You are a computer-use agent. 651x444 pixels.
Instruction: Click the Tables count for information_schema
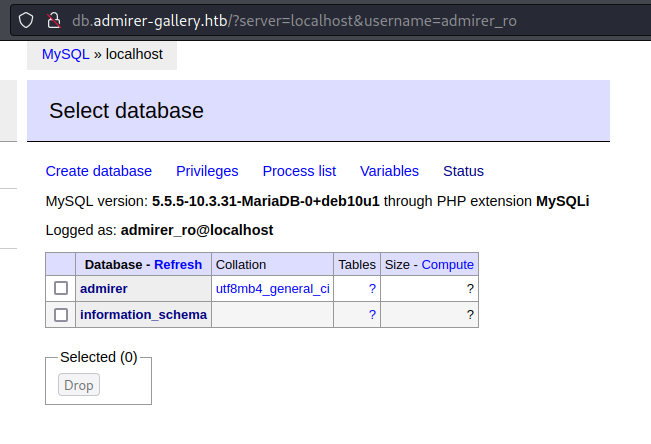(372, 315)
